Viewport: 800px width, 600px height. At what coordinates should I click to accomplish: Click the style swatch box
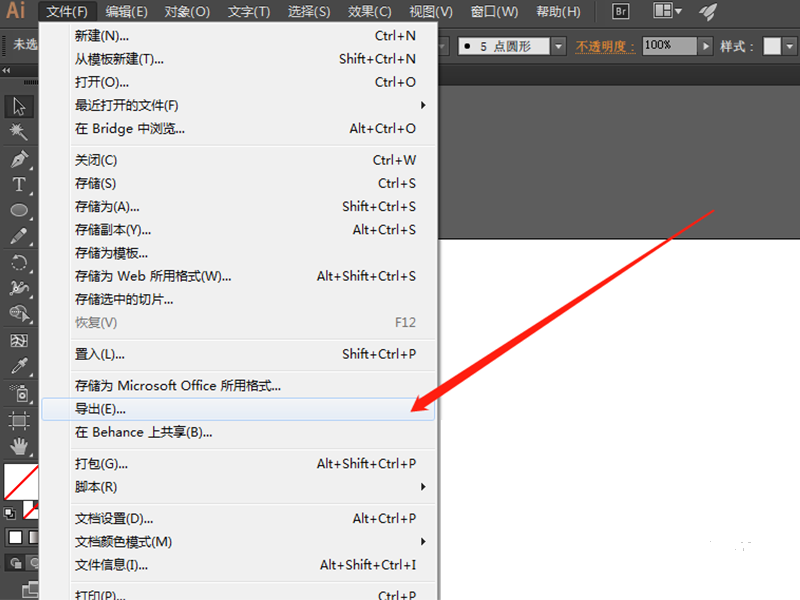771,46
